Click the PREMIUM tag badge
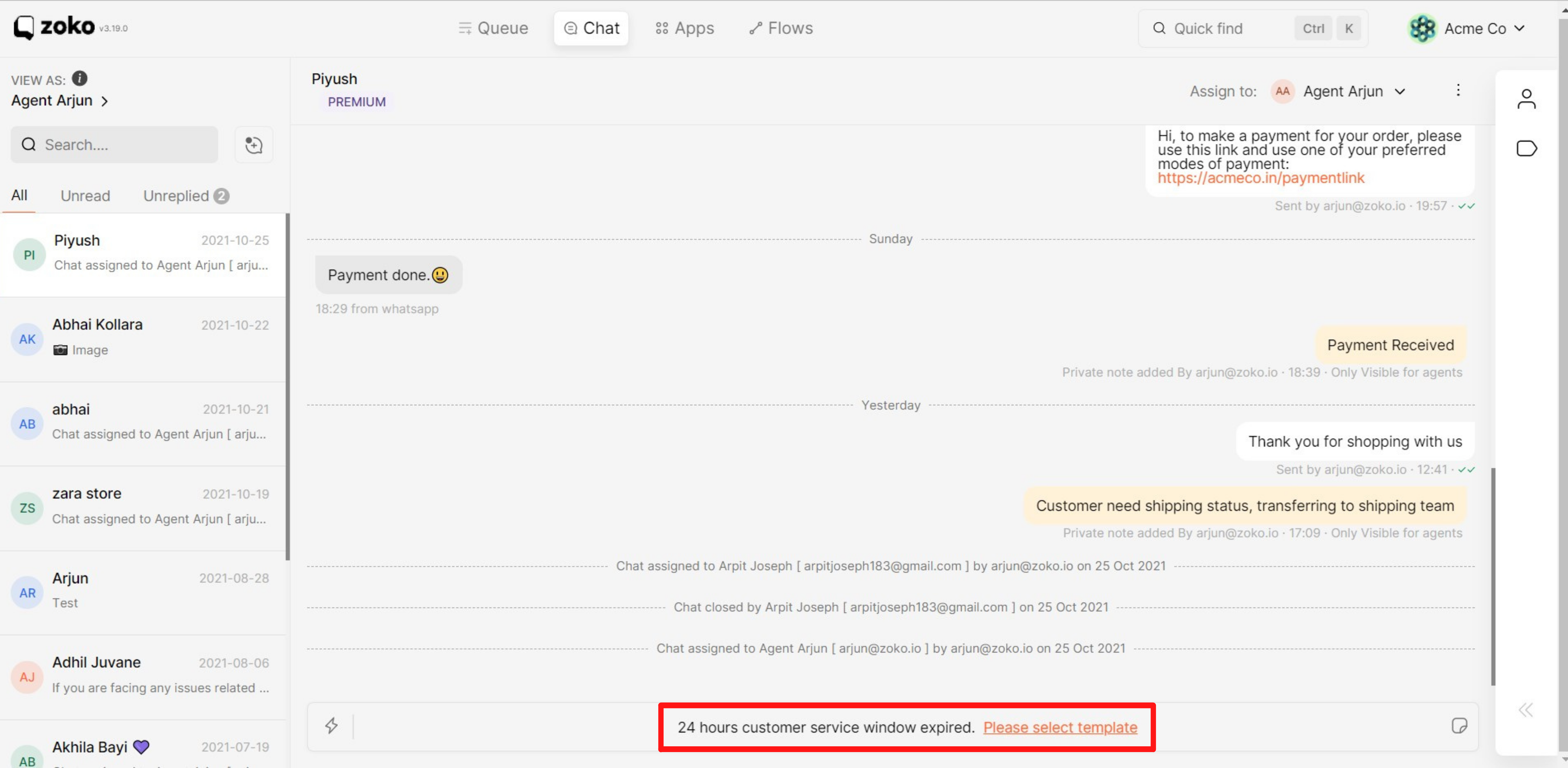Screen dimensions: 1568x768 point(357,102)
